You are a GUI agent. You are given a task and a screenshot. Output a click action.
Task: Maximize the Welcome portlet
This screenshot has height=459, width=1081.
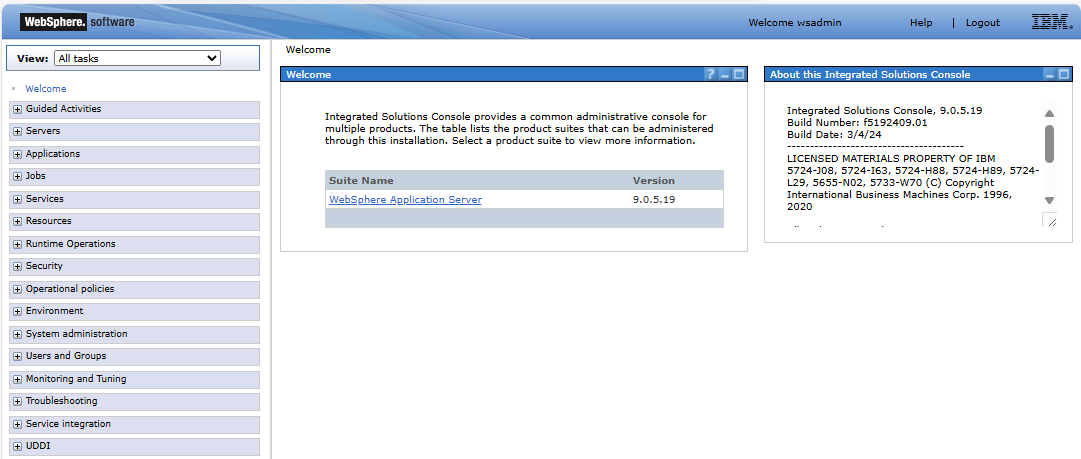[738, 74]
